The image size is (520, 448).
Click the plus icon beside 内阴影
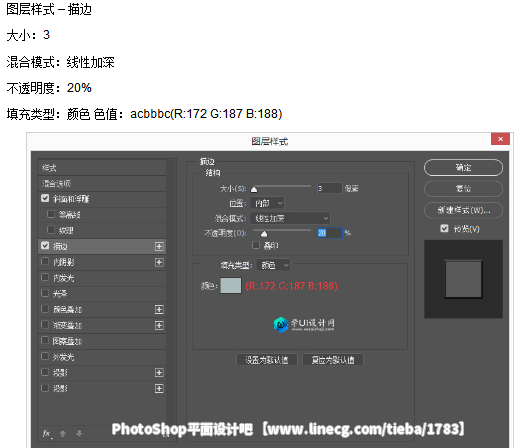(159, 262)
